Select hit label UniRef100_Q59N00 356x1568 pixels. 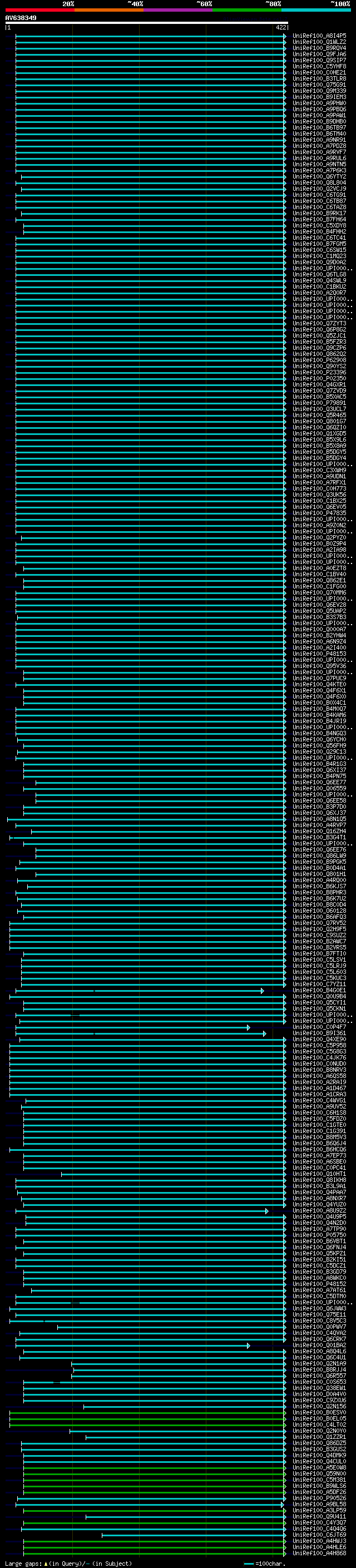click(319, 1473)
